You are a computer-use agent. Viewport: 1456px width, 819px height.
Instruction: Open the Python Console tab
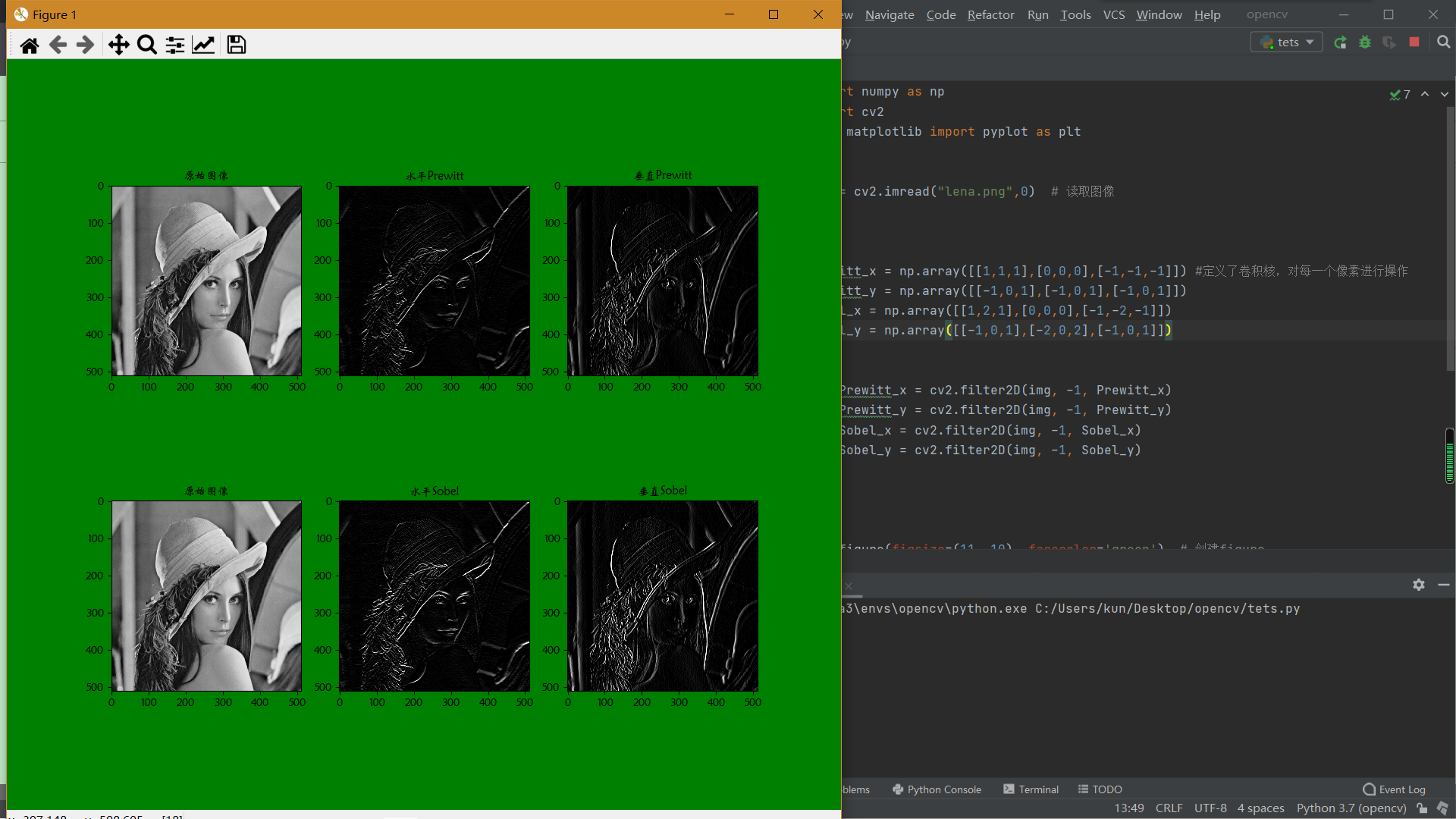coord(937,789)
